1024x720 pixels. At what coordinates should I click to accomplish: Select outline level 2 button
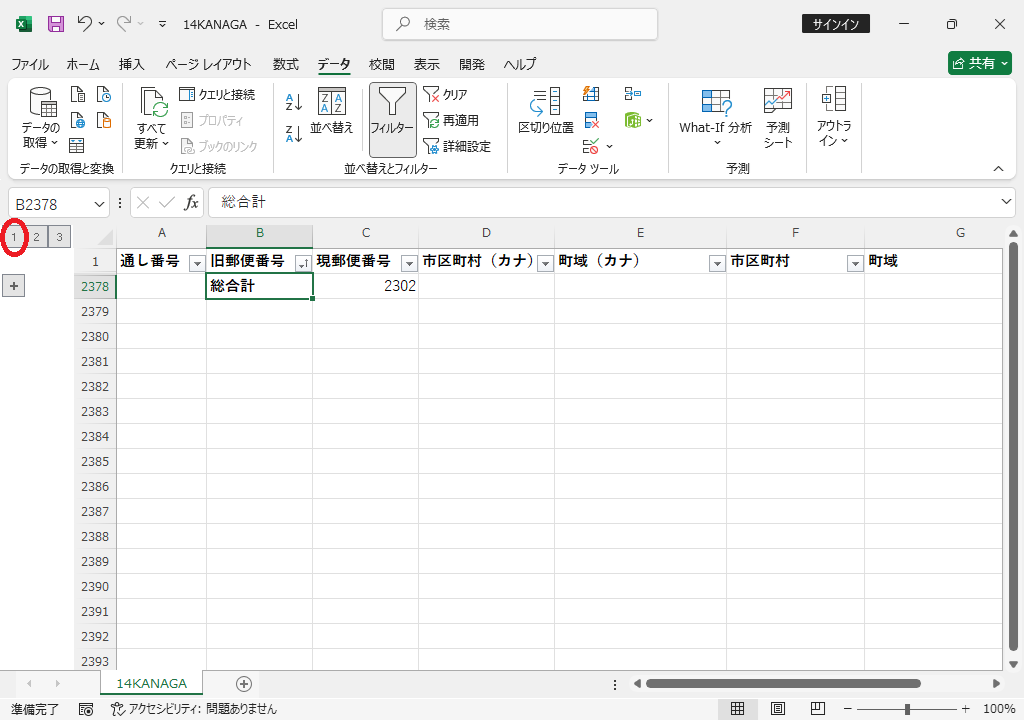(x=37, y=237)
